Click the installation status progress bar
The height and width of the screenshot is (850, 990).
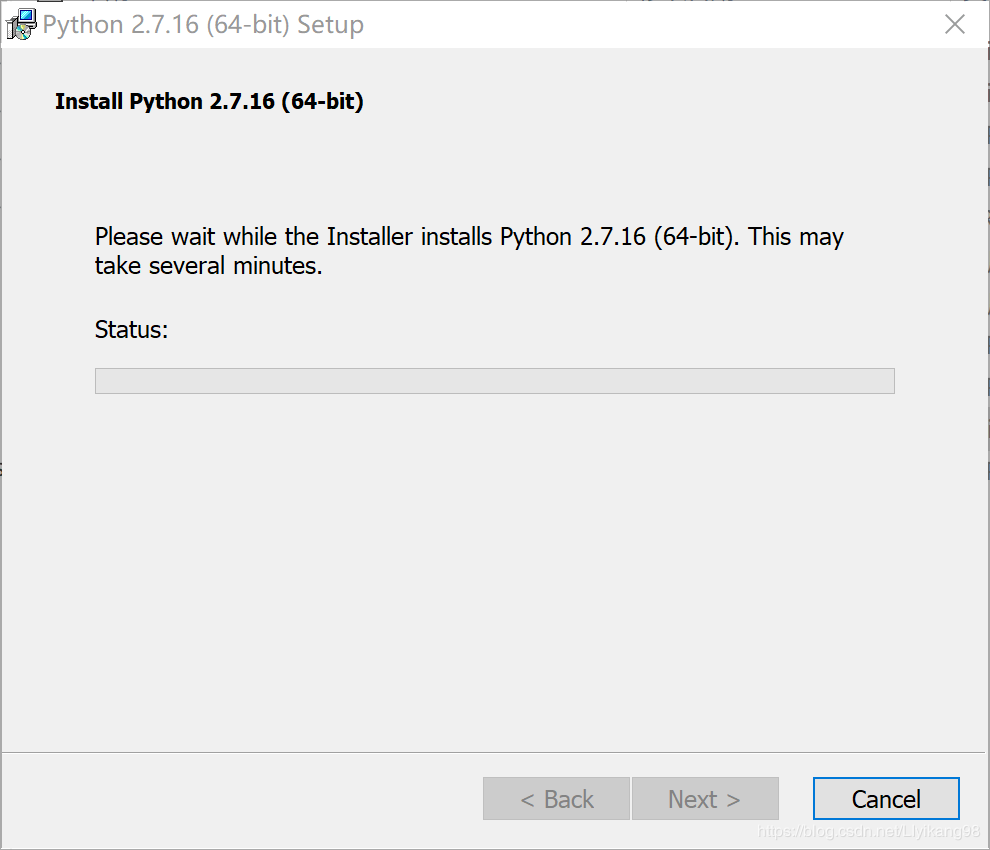(x=494, y=381)
